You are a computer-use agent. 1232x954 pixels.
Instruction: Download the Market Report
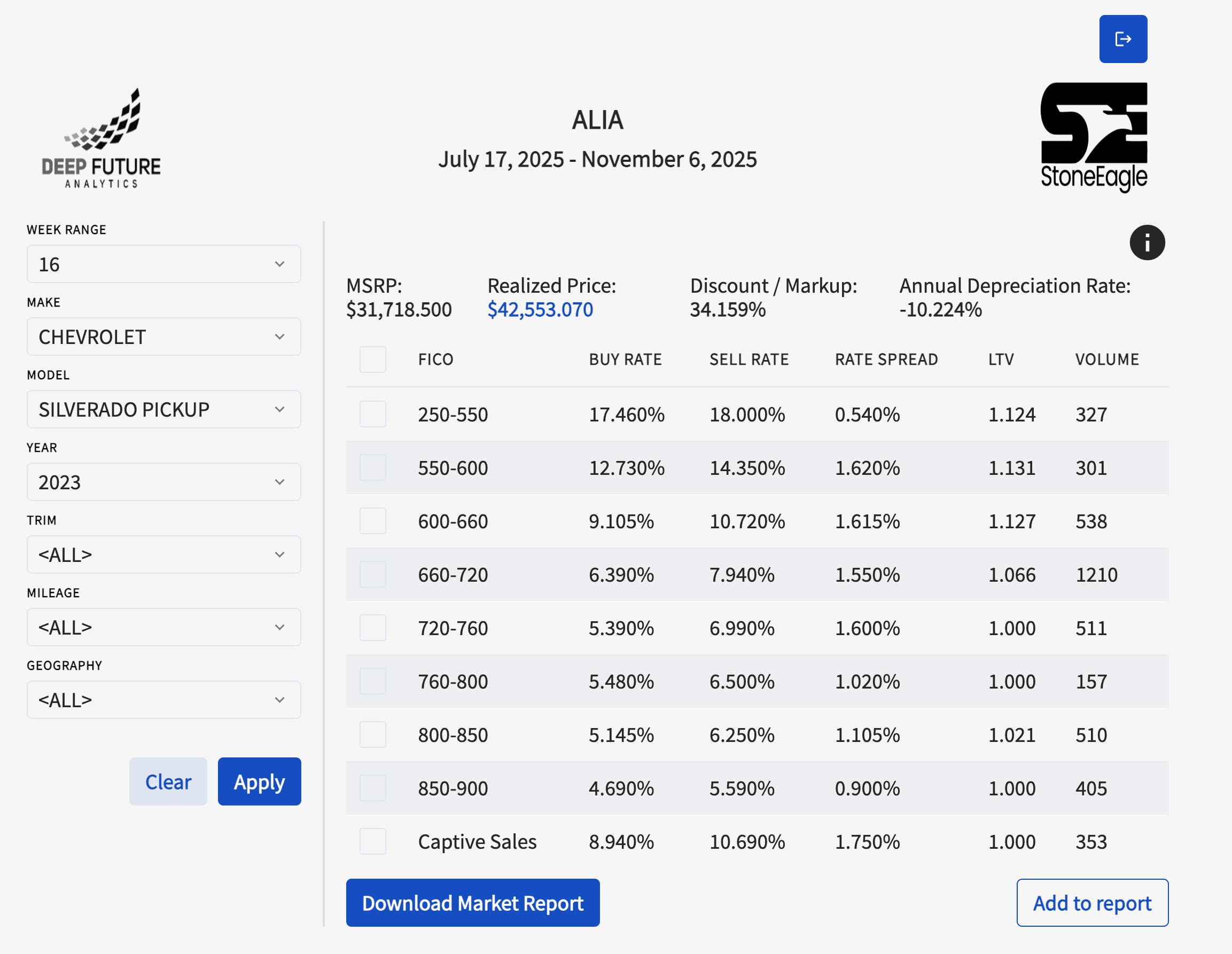pos(473,903)
